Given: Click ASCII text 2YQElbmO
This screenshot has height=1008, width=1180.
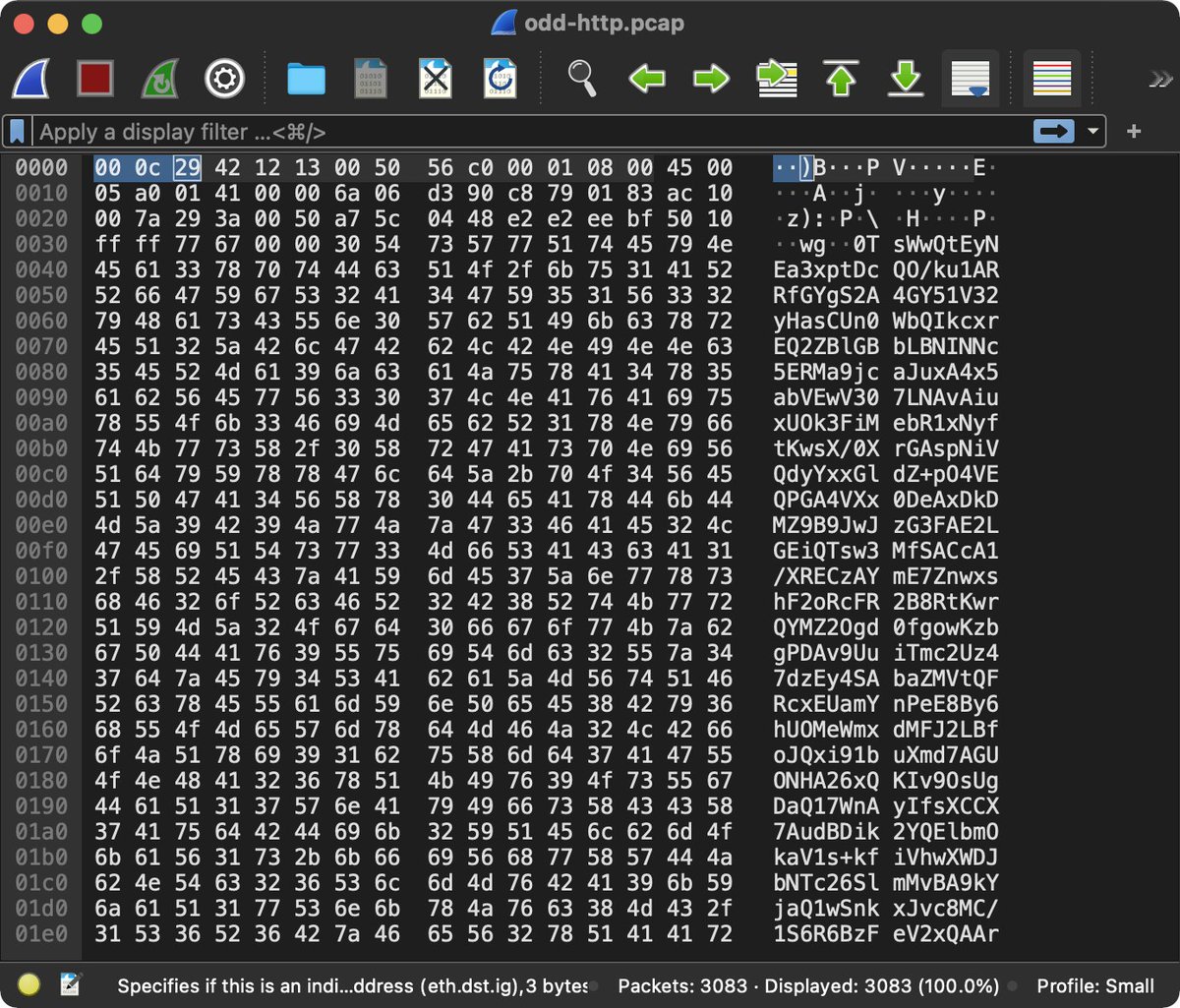Looking at the screenshot, I should (x=946, y=833).
